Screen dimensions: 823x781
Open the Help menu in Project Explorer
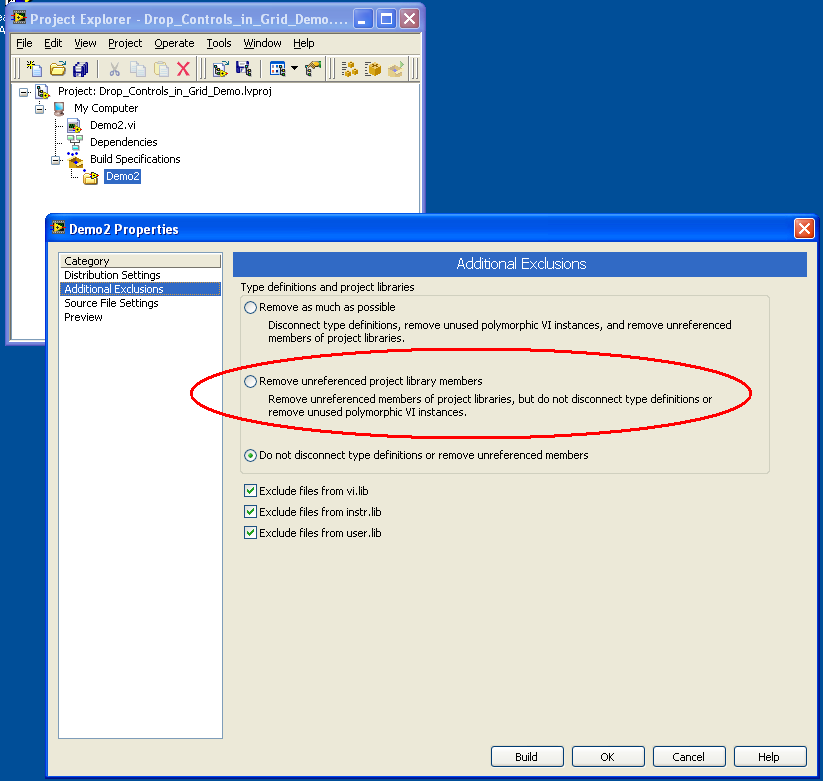tap(303, 43)
